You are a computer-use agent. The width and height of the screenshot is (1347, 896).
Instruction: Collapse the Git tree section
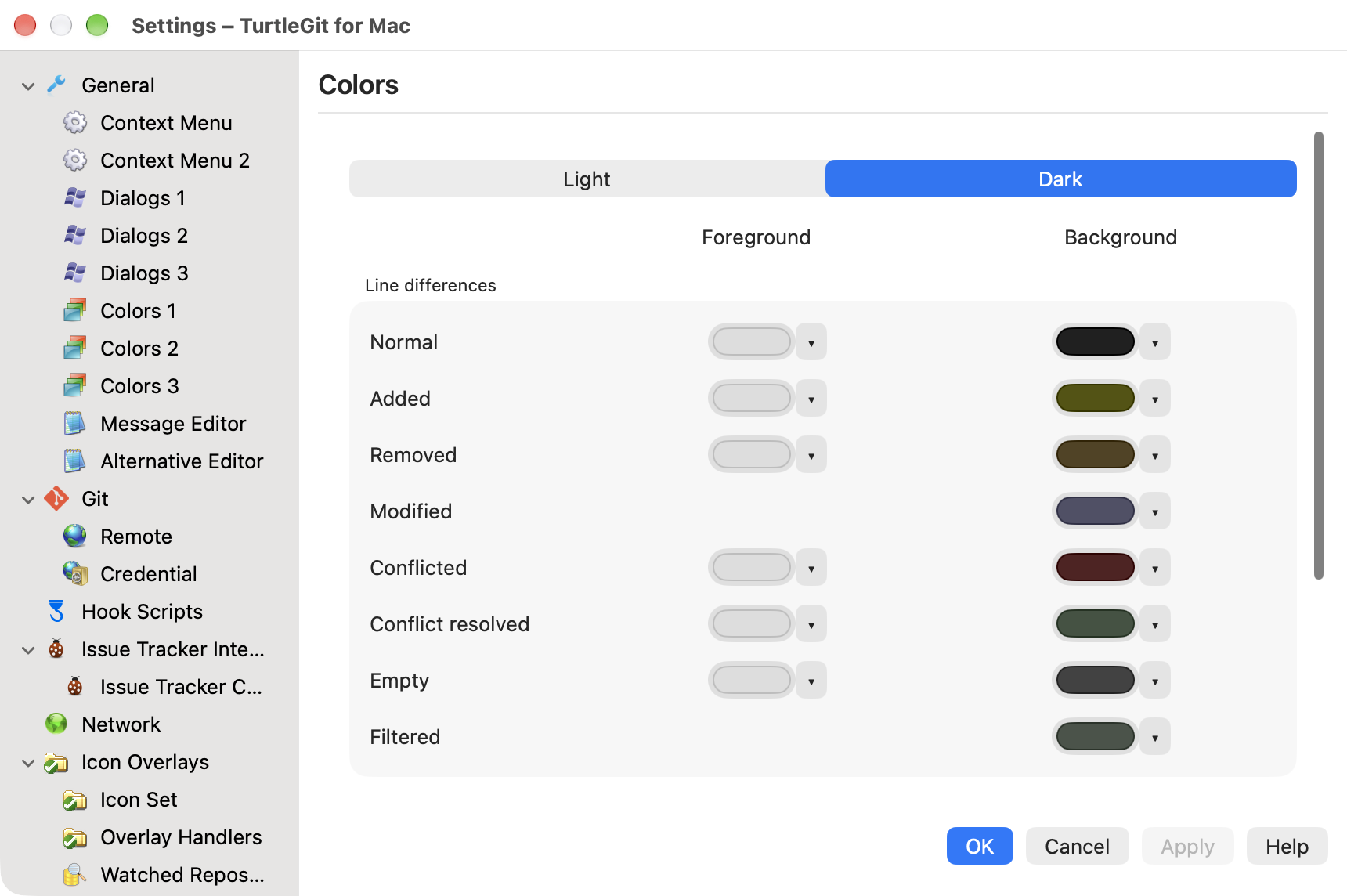28,499
